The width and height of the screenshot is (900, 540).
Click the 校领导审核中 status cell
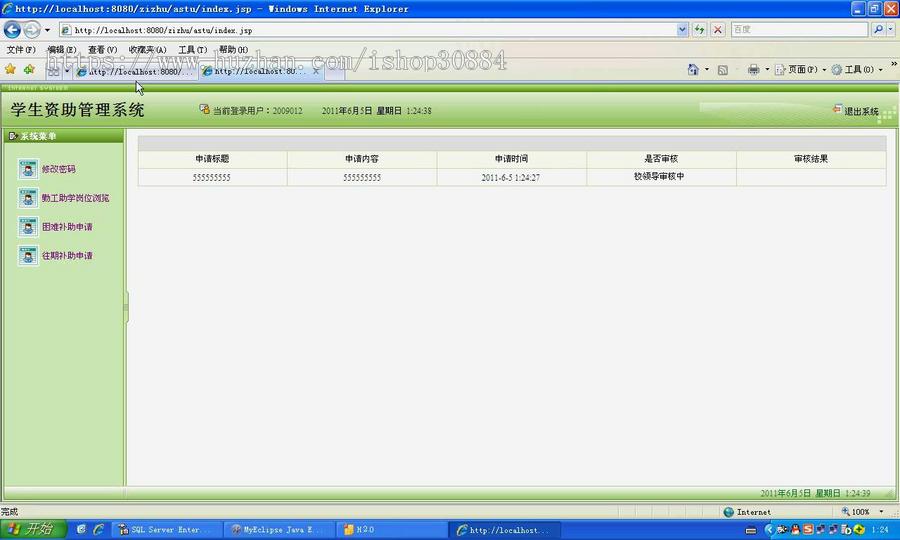(659, 177)
